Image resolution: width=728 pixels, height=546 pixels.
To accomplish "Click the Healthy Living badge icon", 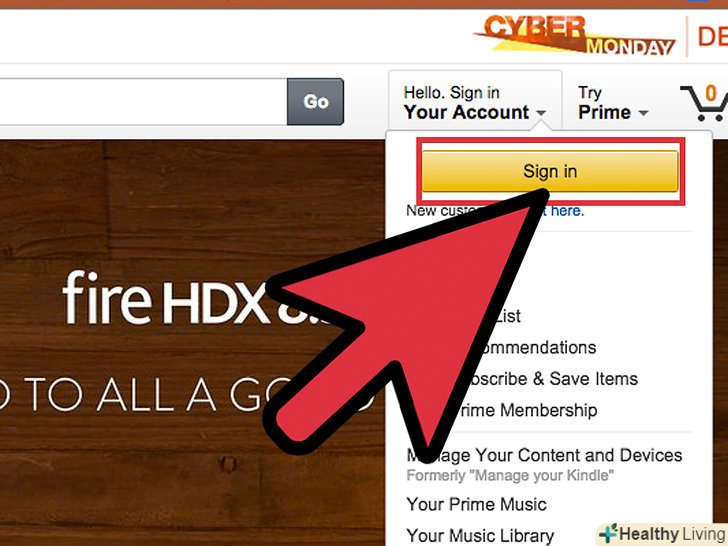I will tap(608, 534).
